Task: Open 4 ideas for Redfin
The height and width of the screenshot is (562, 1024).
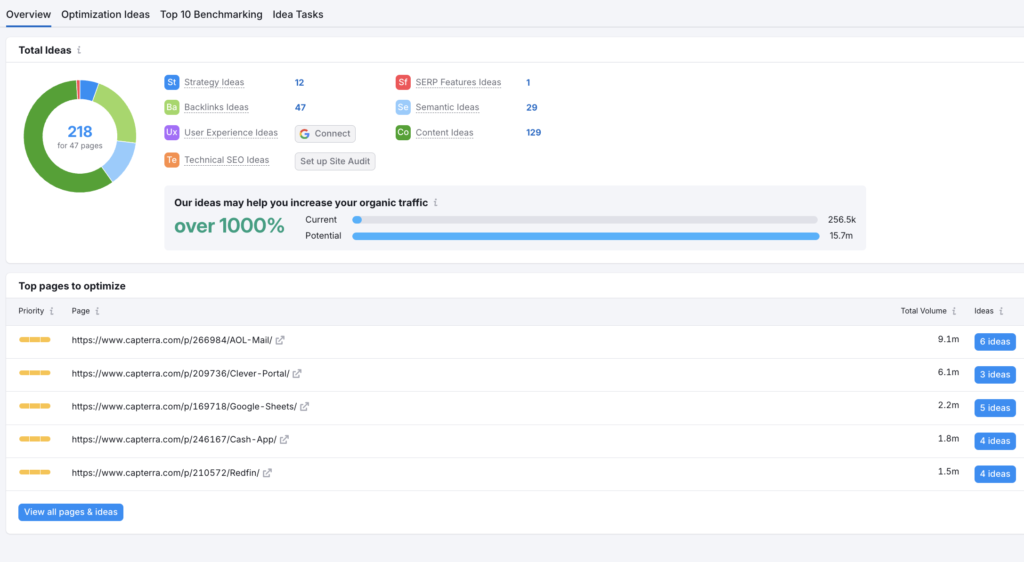Action: [995, 475]
